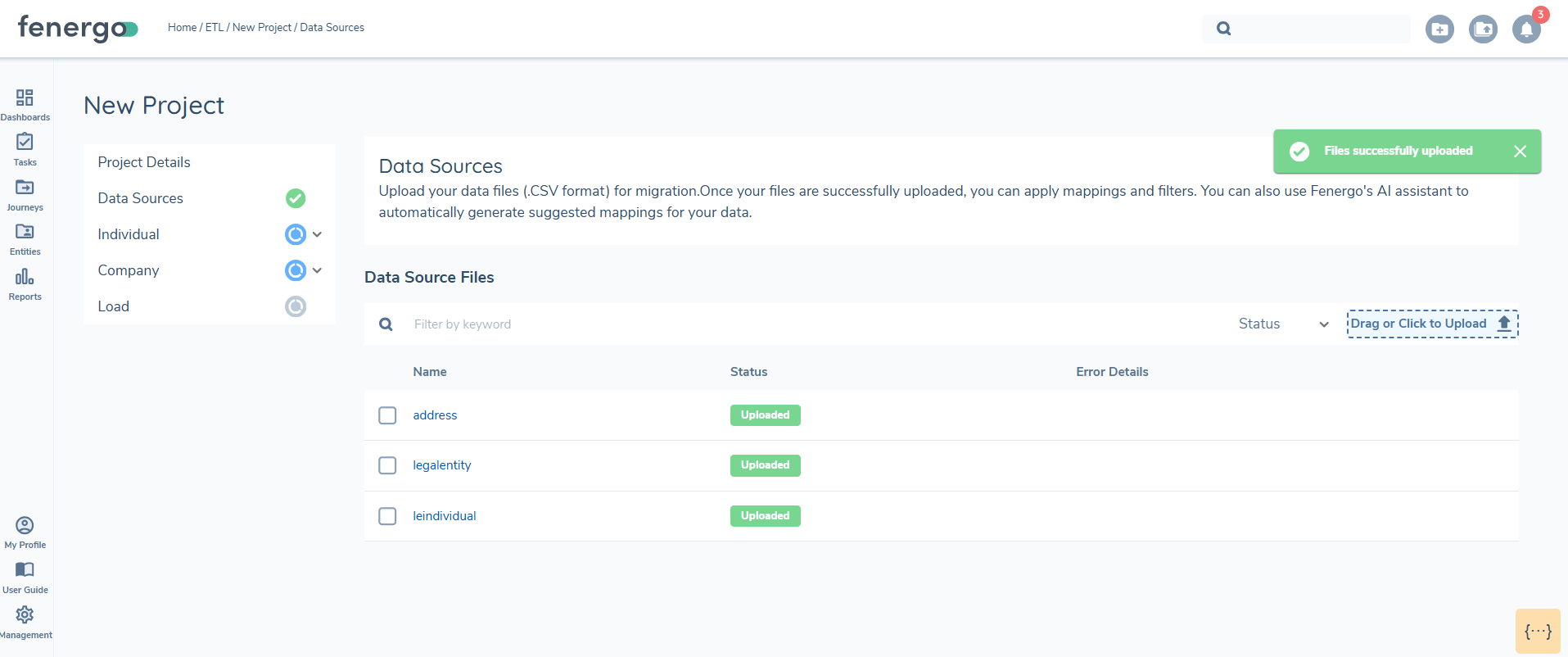
Task: Go to Tasks in sidebar
Action: (x=25, y=143)
